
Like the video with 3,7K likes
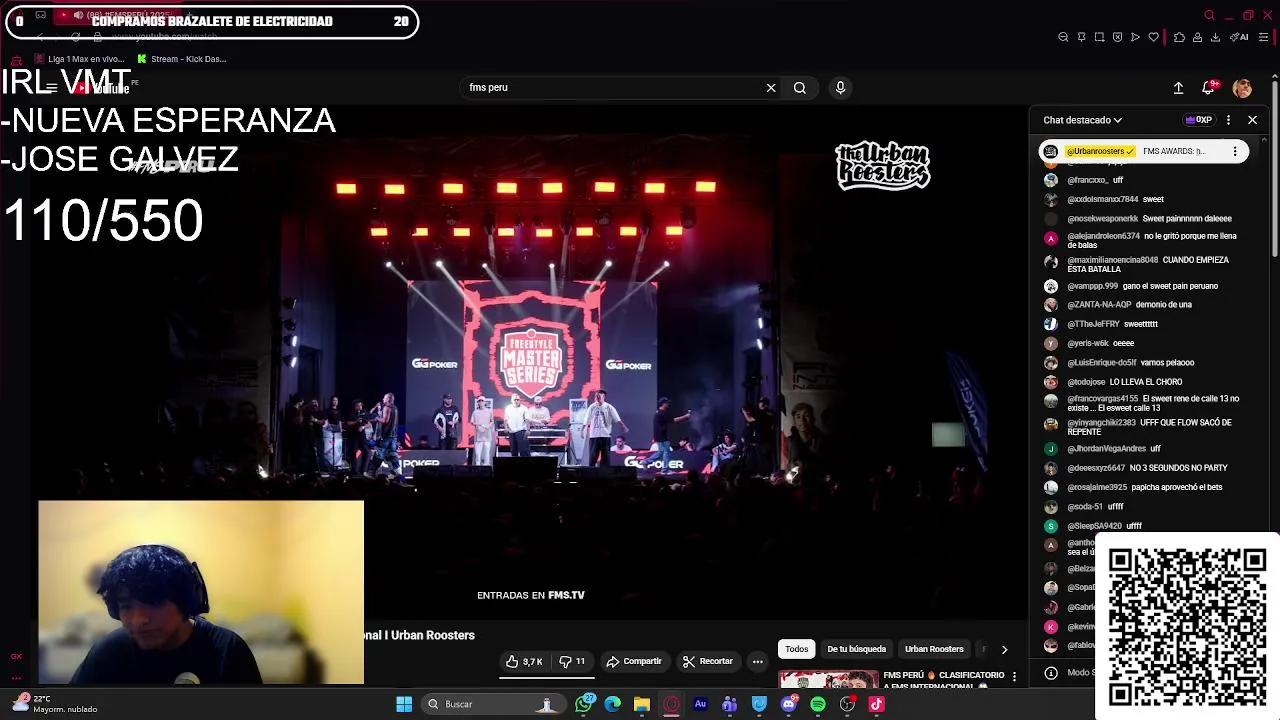524,662
